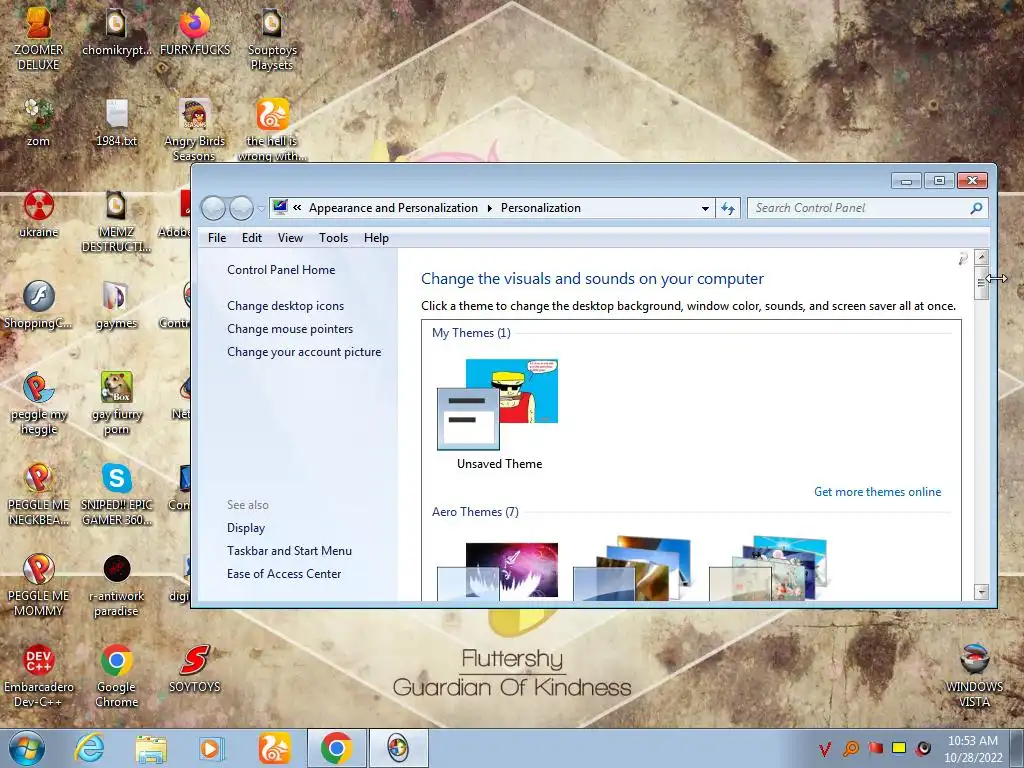Open the Help menu
Screen dimensions: 1024x768
click(376, 238)
